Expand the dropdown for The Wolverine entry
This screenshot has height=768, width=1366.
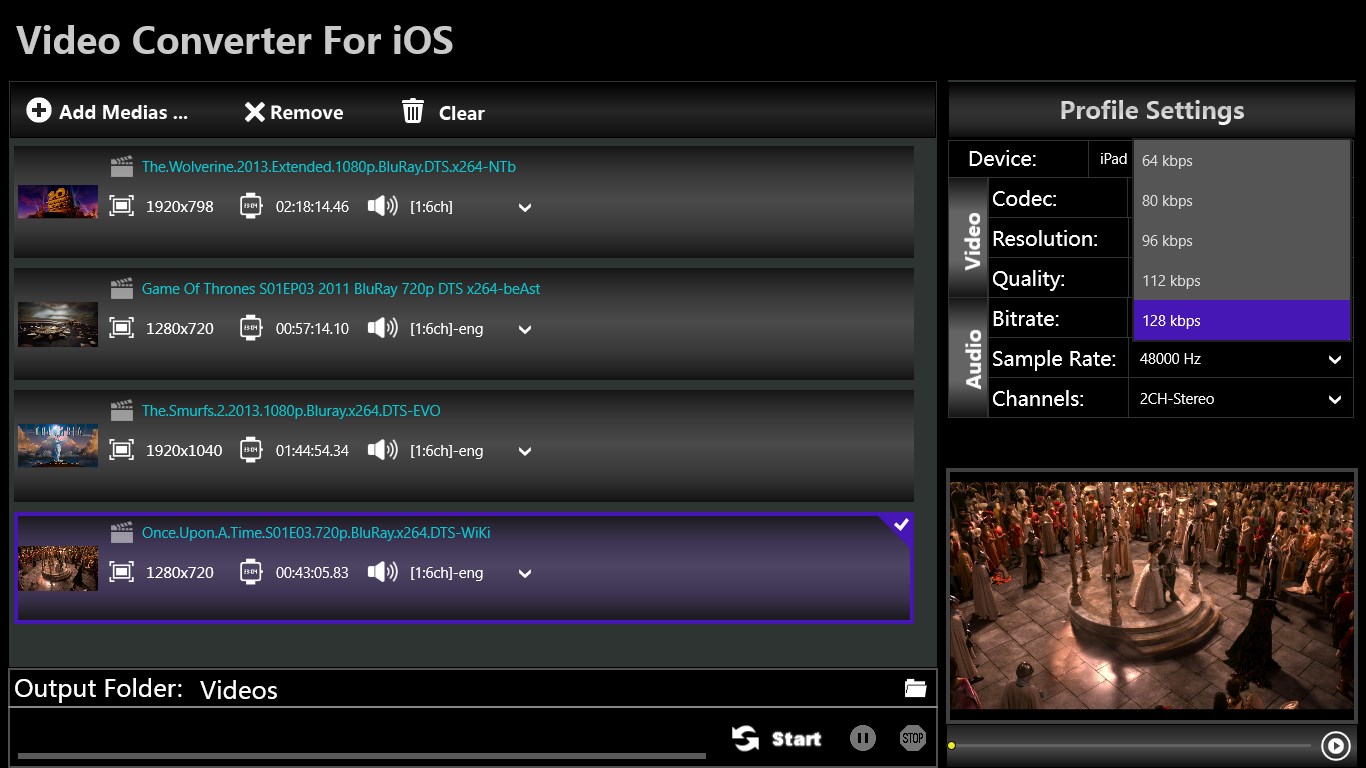524,207
